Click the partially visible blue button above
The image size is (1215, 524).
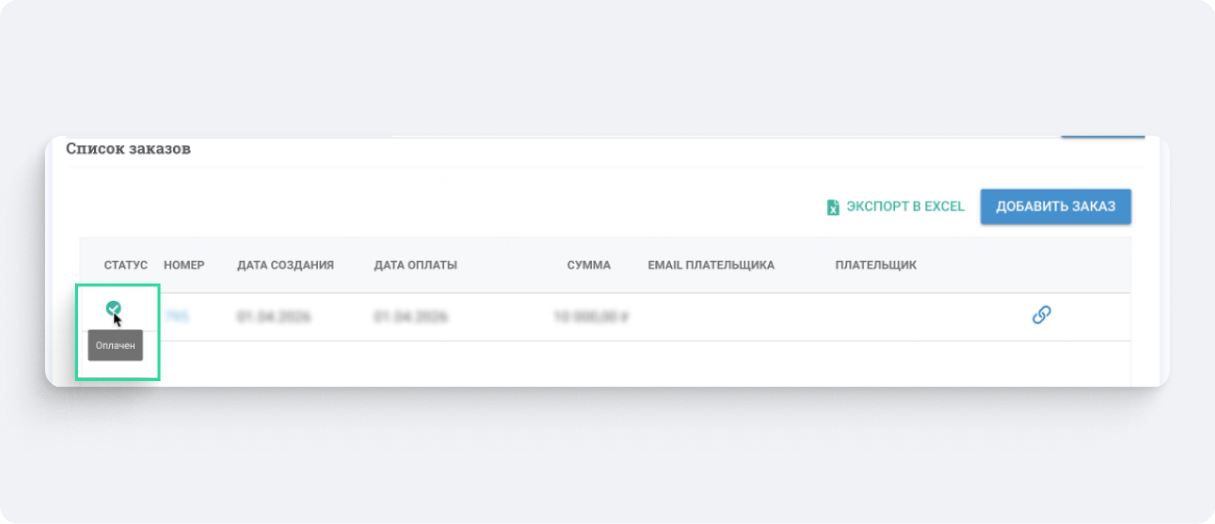(1101, 136)
